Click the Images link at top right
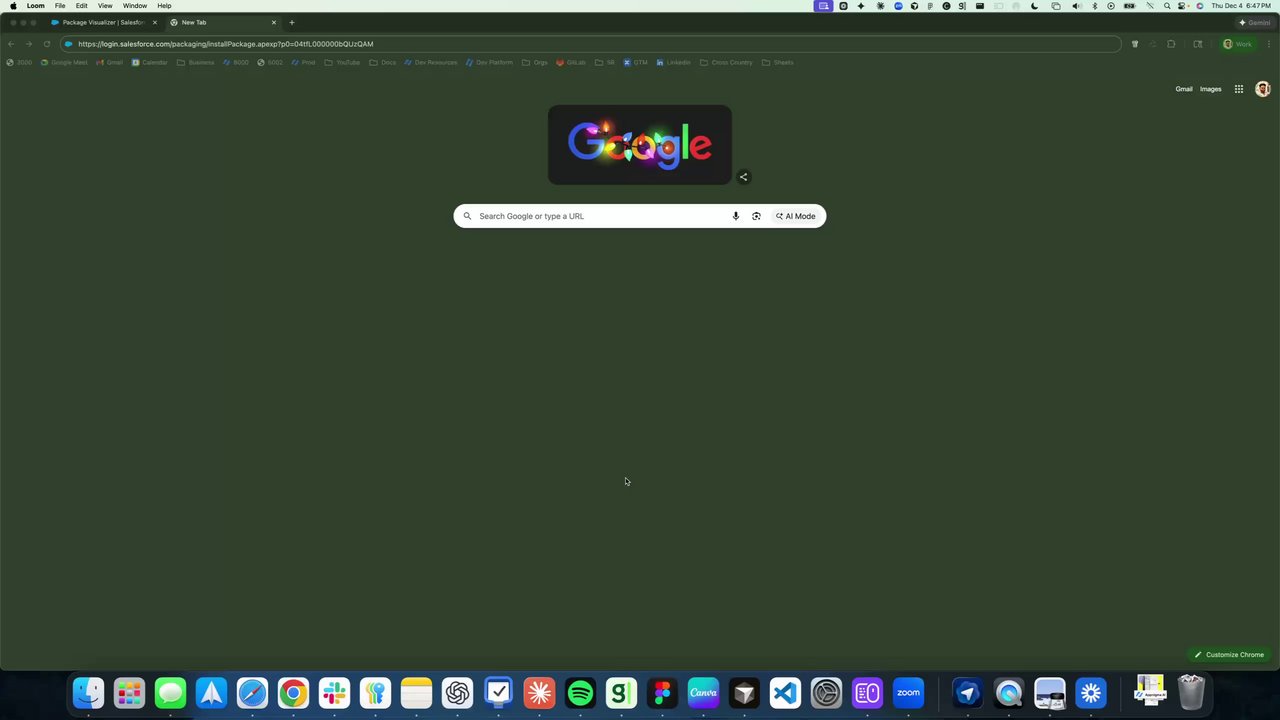 (1210, 89)
